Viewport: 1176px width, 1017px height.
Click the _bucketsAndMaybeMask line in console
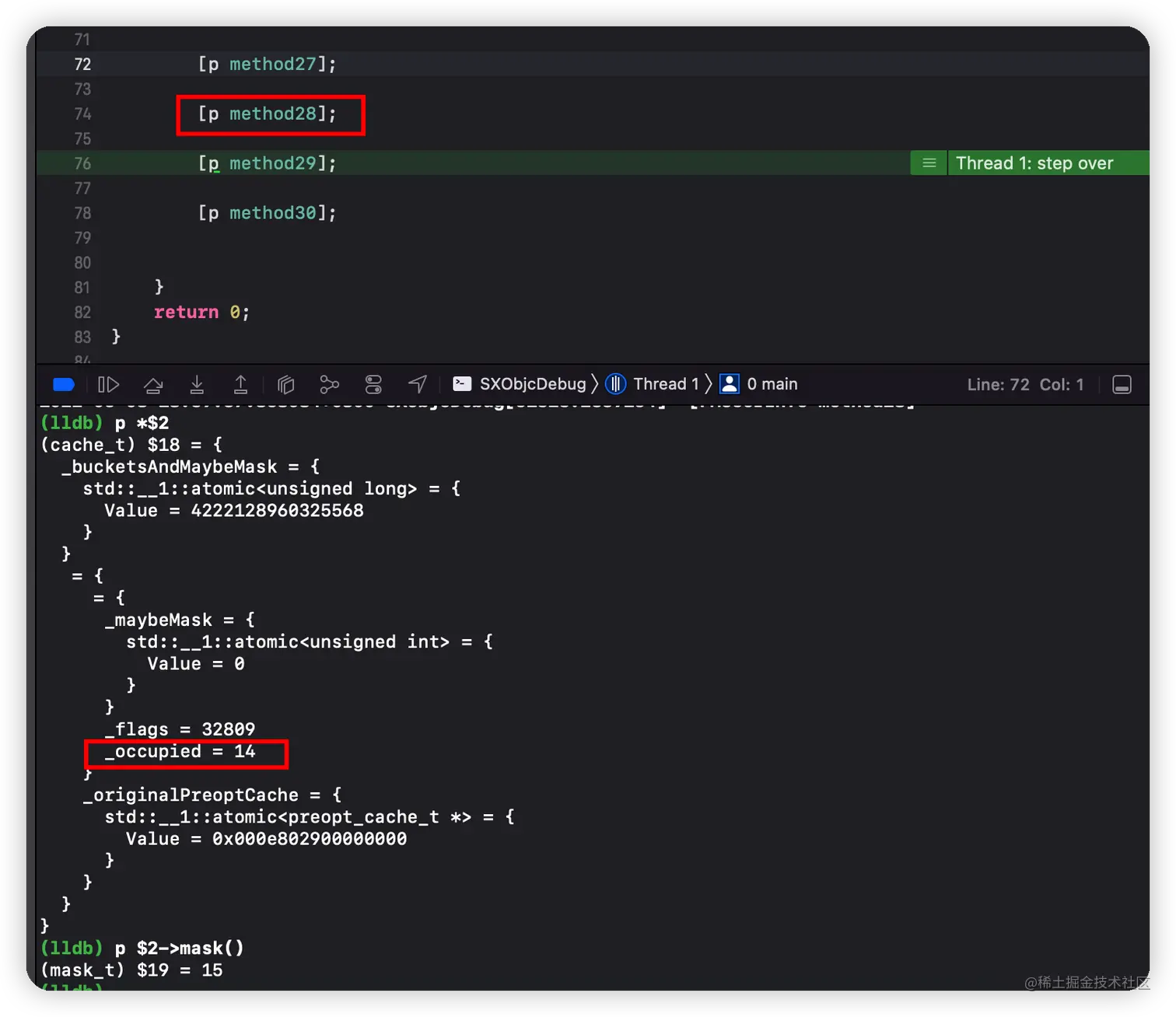pyautogui.click(x=191, y=467)
